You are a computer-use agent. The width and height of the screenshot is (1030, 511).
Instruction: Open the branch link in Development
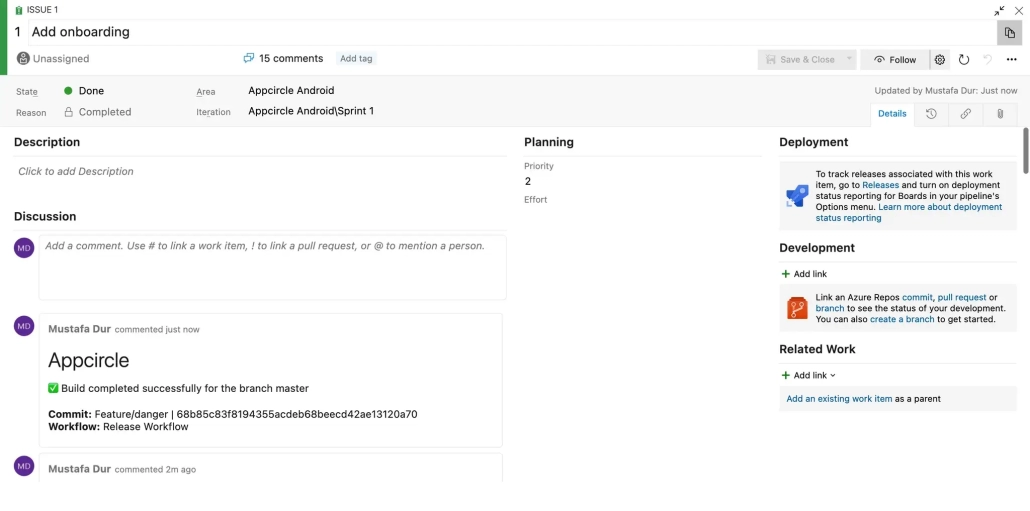(830, 308)
